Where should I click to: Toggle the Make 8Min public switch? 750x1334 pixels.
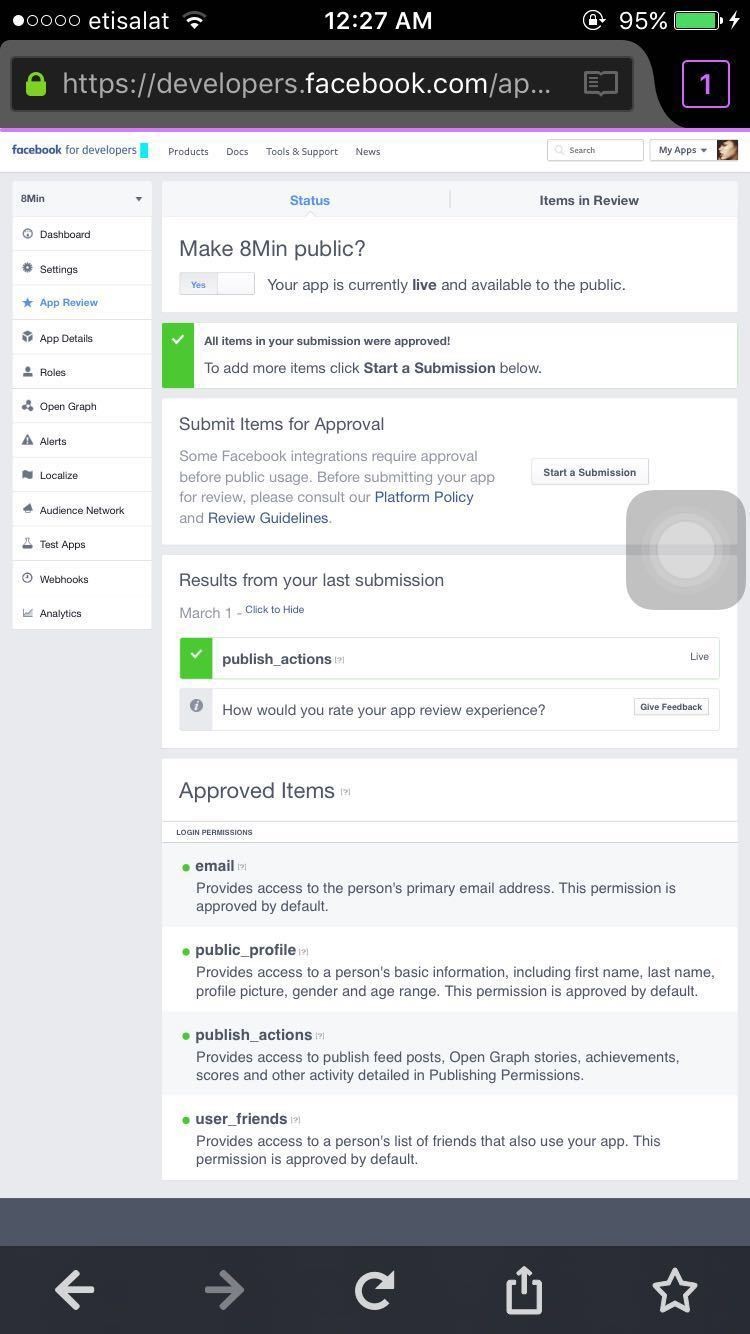click(217, 284)
